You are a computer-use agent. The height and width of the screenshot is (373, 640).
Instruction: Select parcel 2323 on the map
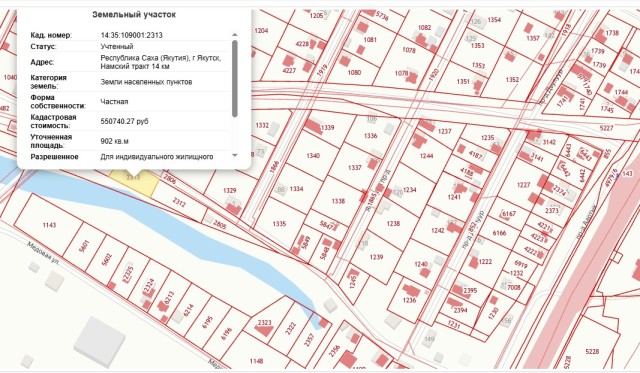264,322
